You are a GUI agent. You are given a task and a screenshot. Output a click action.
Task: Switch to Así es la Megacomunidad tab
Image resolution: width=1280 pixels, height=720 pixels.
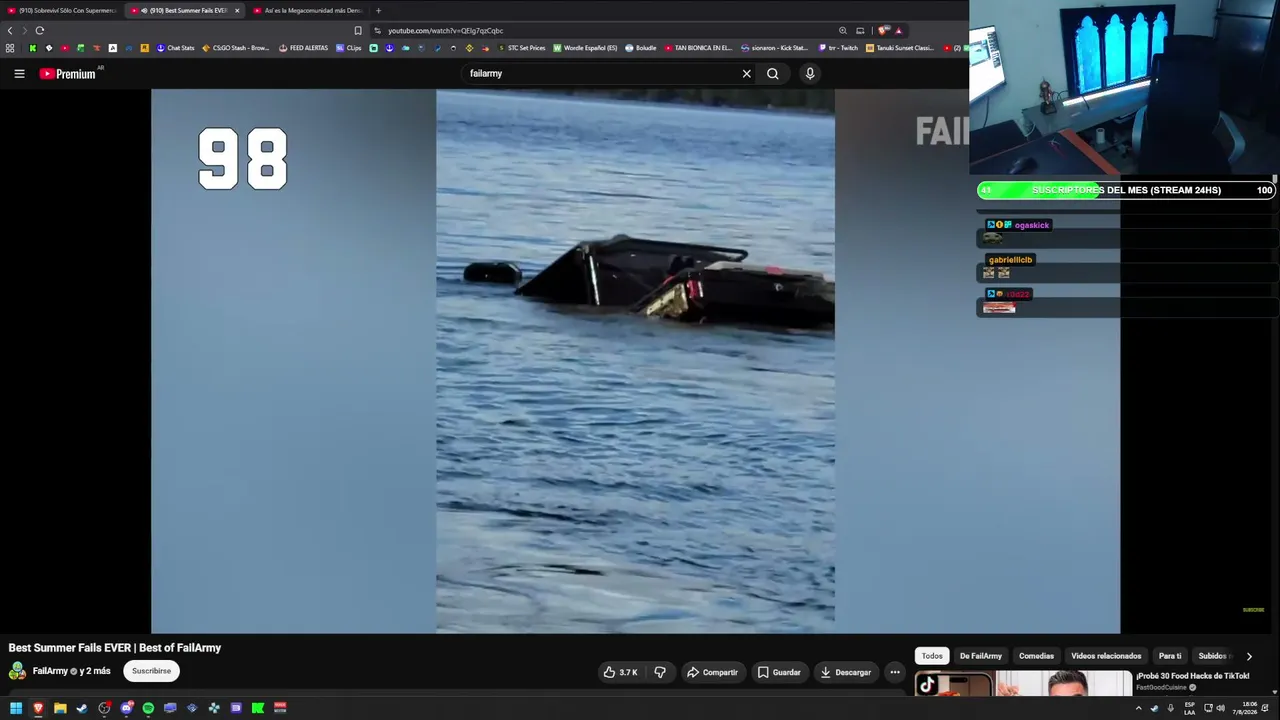tap(308, 10)
